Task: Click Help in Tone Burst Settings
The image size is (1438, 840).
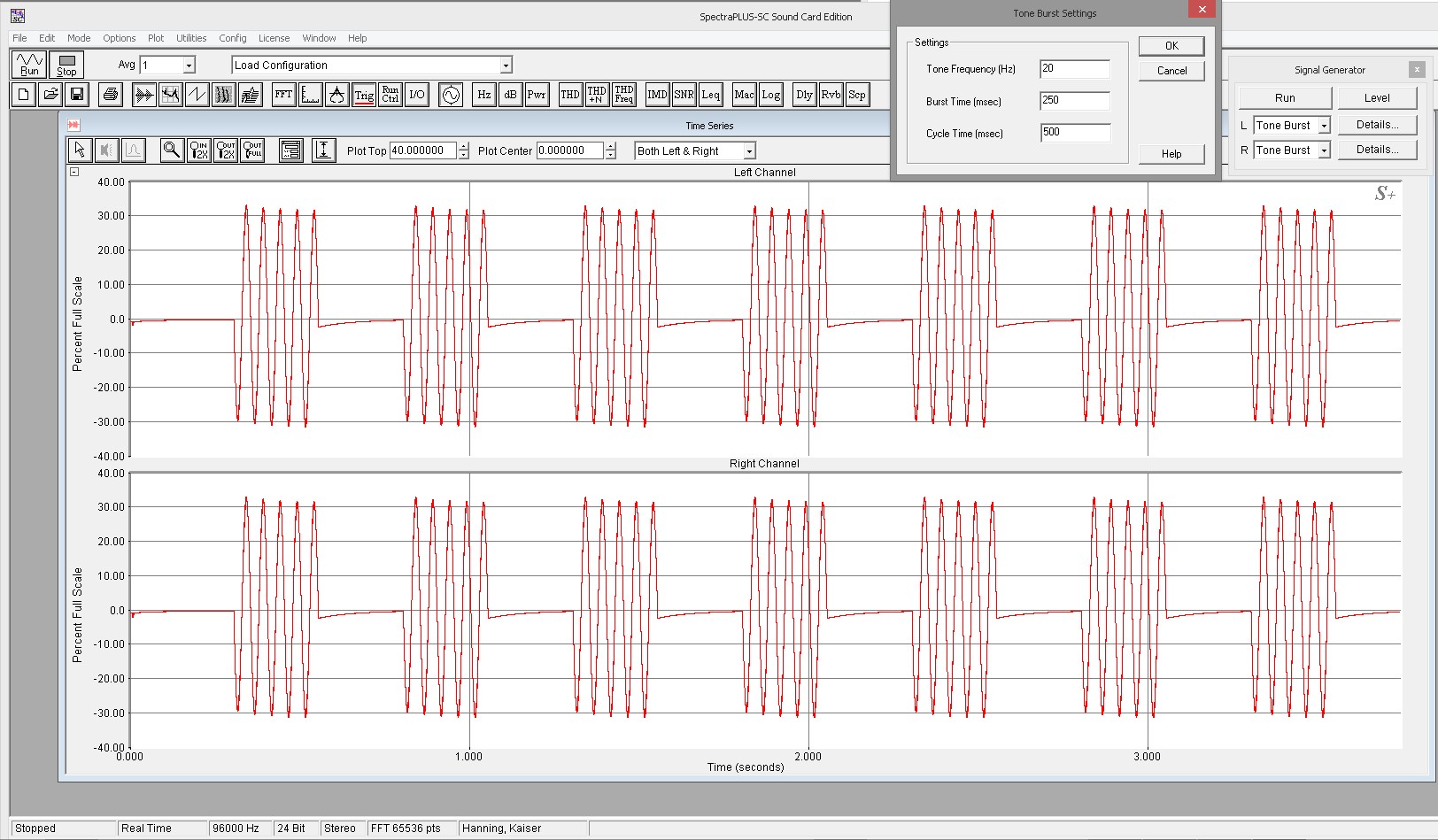Action: (1171, 154)
